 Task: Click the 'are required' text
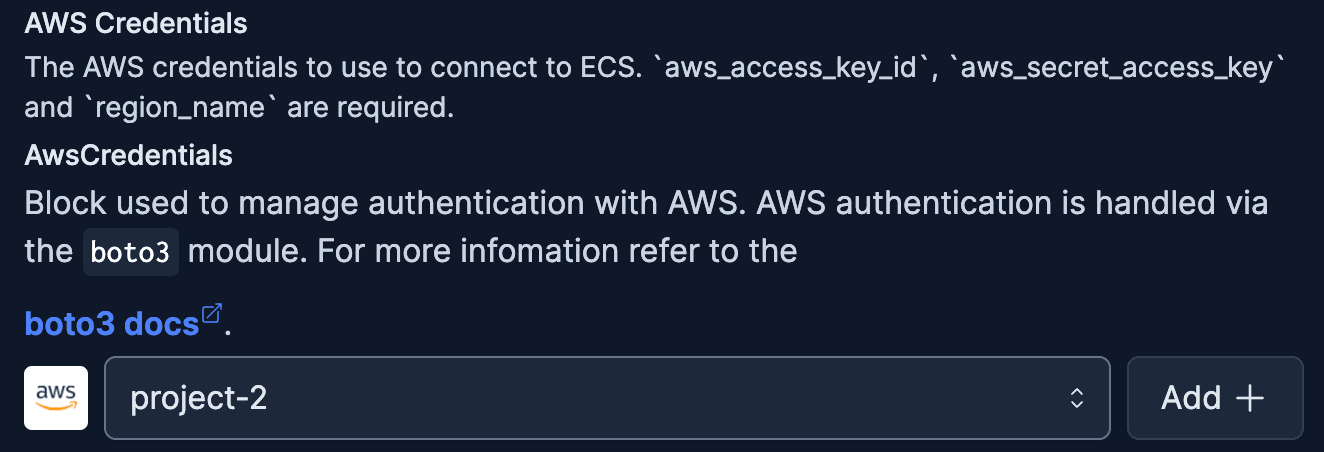click(371, 108)
